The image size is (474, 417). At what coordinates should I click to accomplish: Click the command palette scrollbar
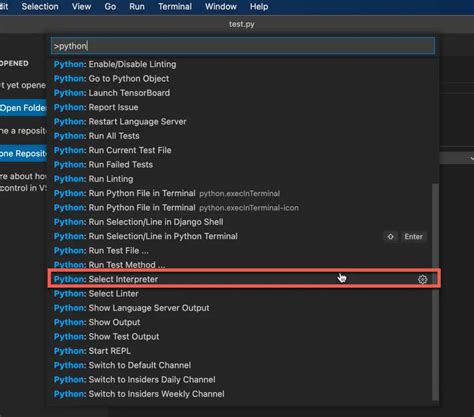(x=435, y=292)
